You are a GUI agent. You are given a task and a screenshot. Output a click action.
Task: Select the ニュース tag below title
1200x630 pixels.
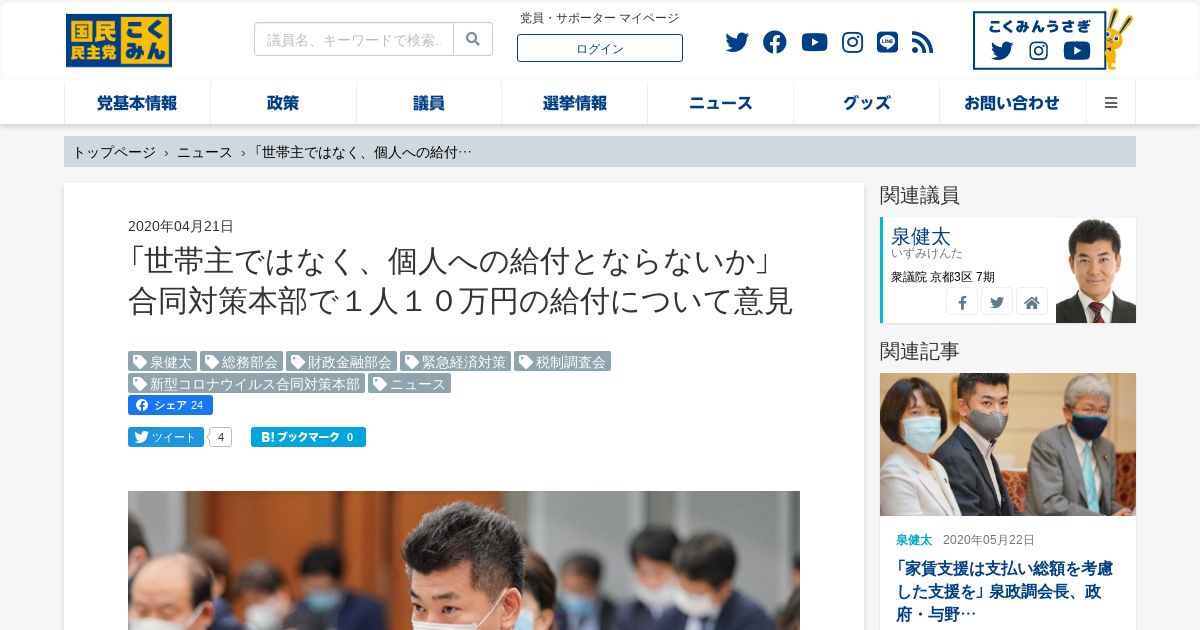pos(409,383)
